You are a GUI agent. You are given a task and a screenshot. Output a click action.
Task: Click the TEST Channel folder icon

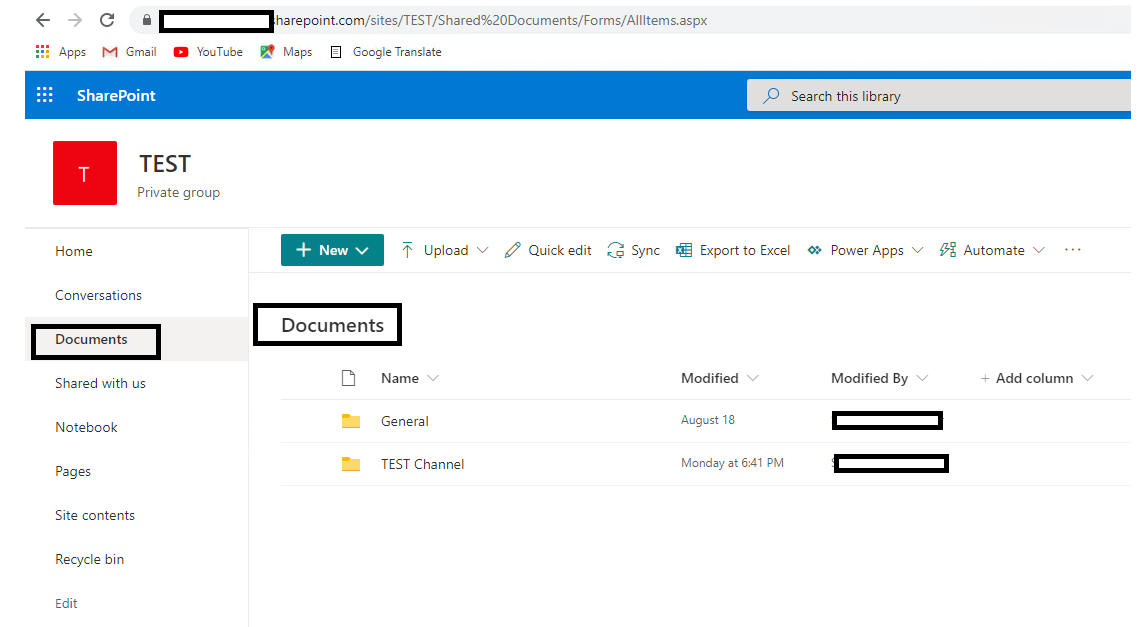[351, 464]
